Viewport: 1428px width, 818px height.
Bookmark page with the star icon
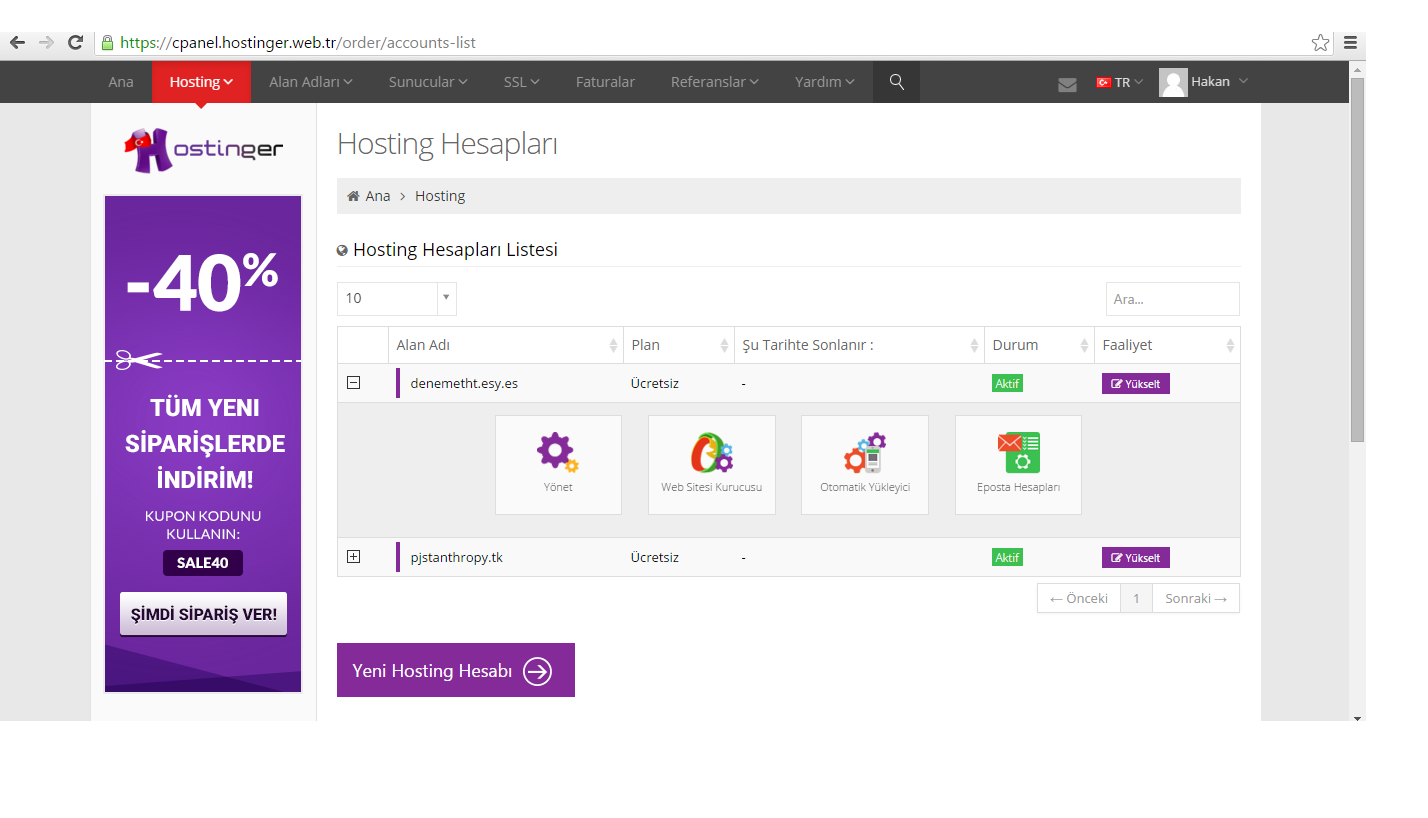point(1320,42)
